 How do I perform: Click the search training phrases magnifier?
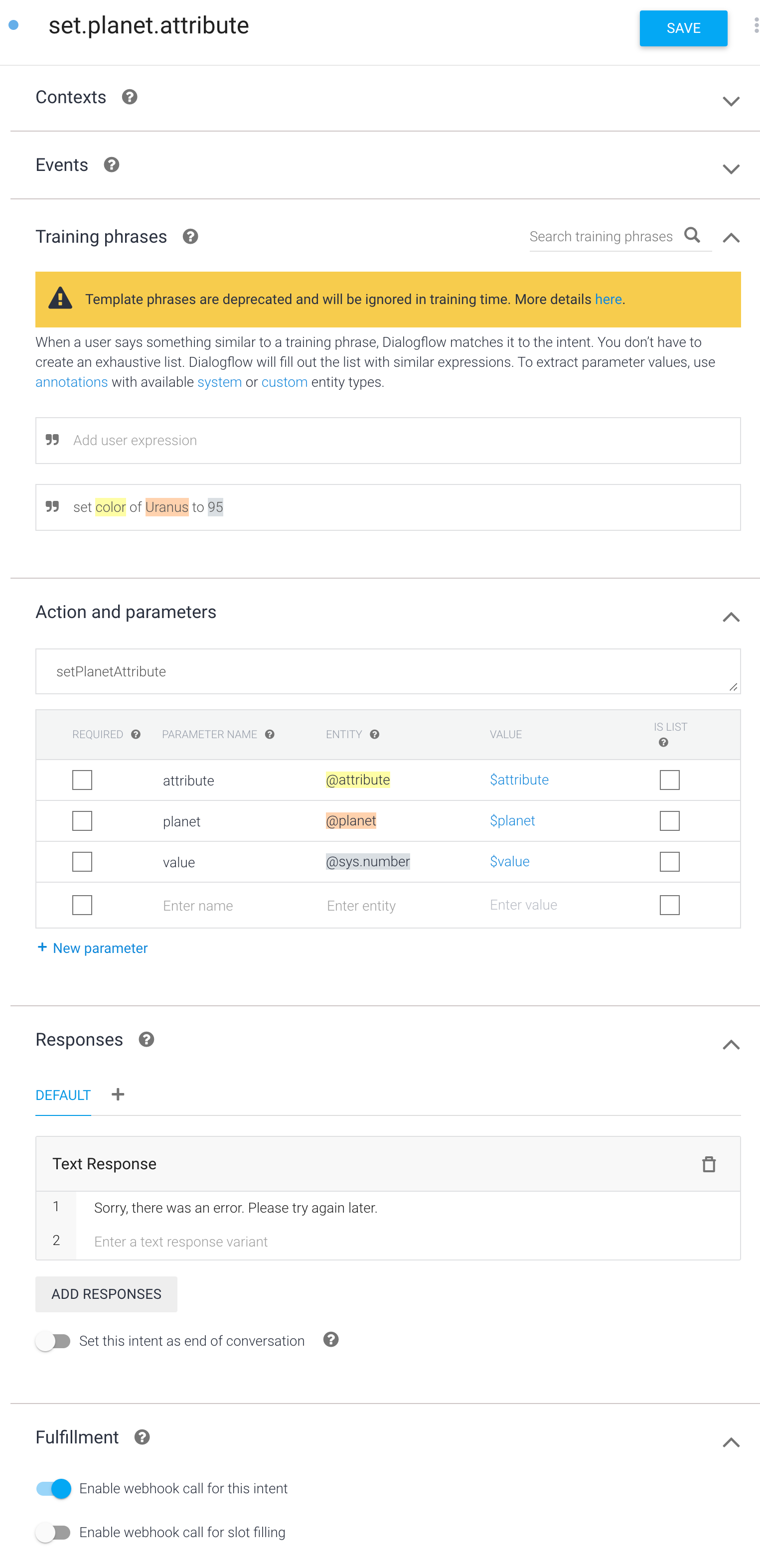point(692,235)
